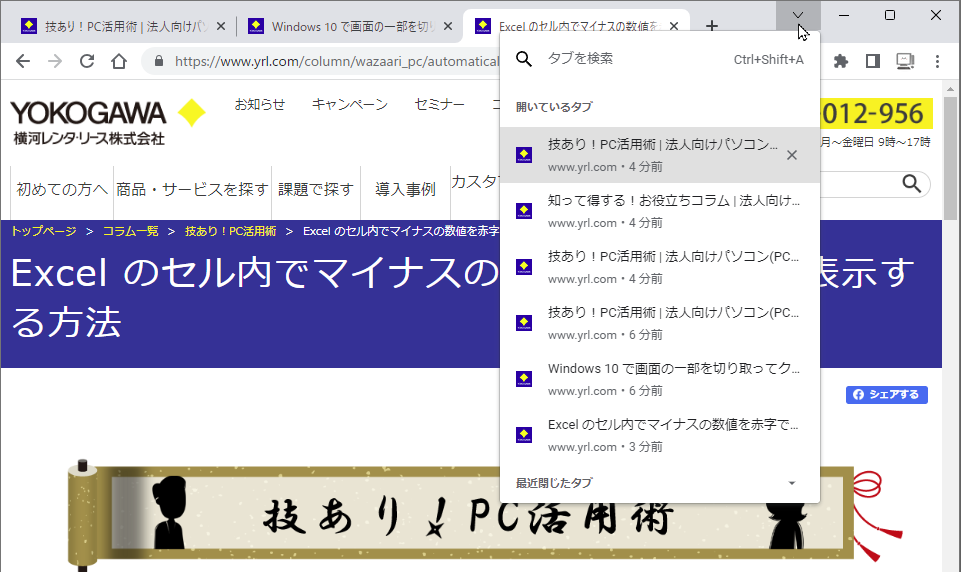Click the トップページ breadcrumb link

coord(44,231)
